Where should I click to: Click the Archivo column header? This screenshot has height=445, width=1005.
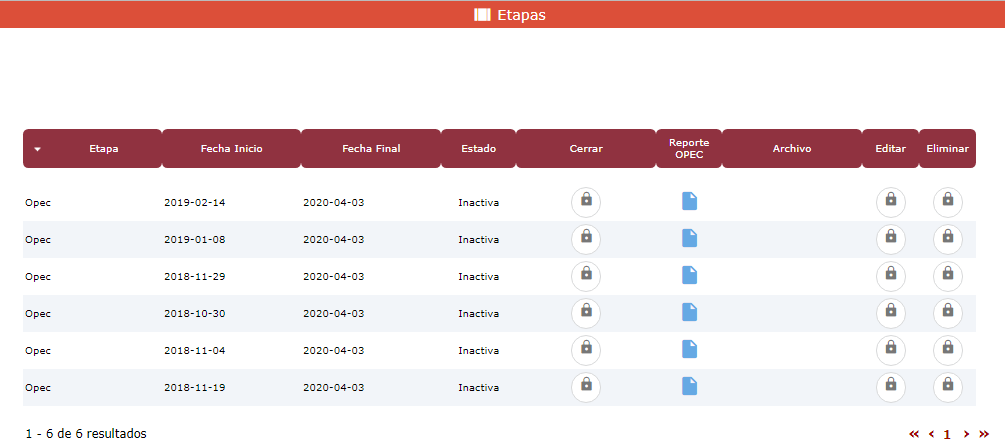coord(791,149)
